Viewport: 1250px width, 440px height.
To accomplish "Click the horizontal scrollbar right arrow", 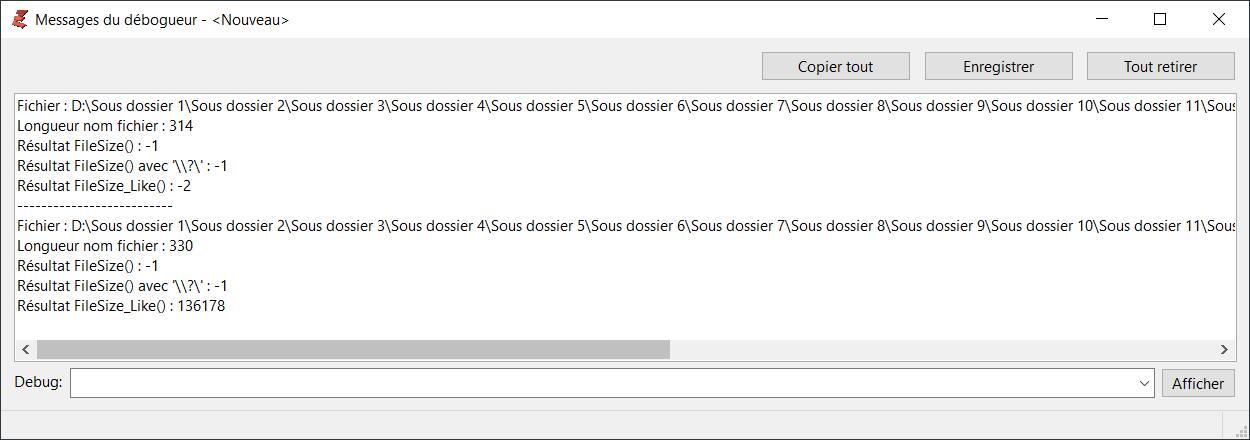I will [x=1224, y=349].
